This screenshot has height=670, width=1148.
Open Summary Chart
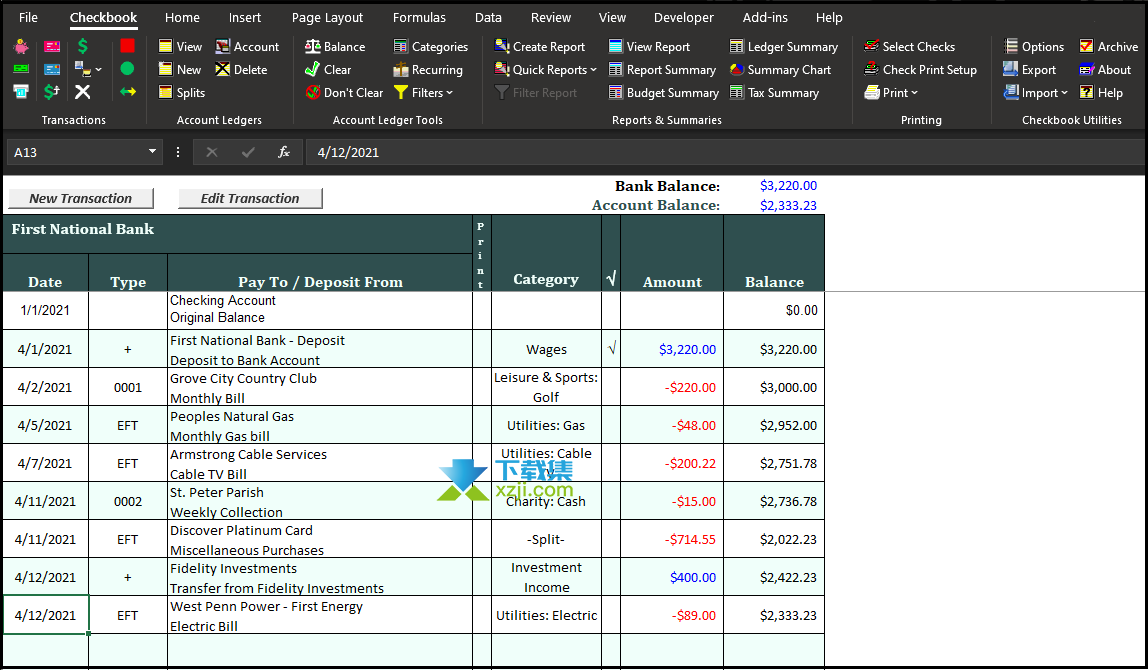pyautogui.click(x=780, y=70)
